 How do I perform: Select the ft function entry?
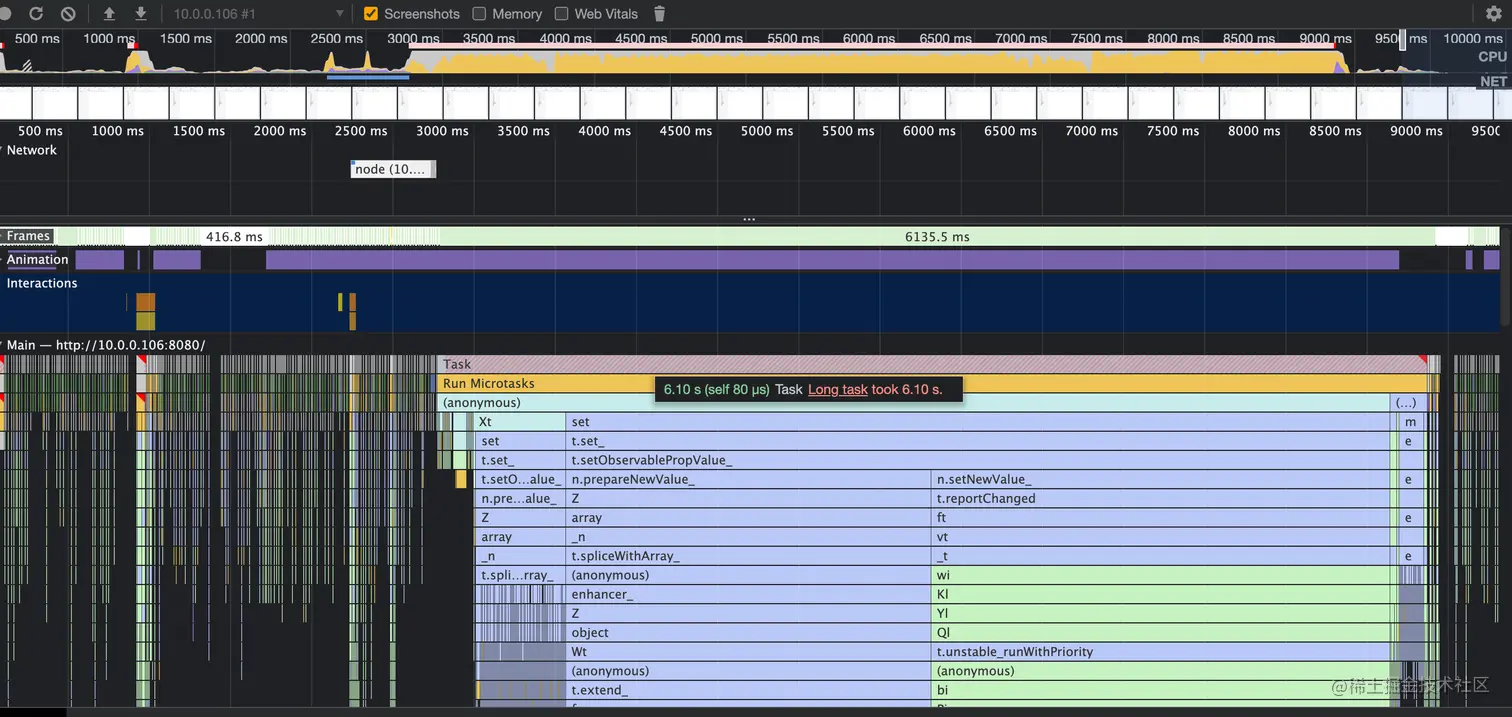[x=1162, y=518]
